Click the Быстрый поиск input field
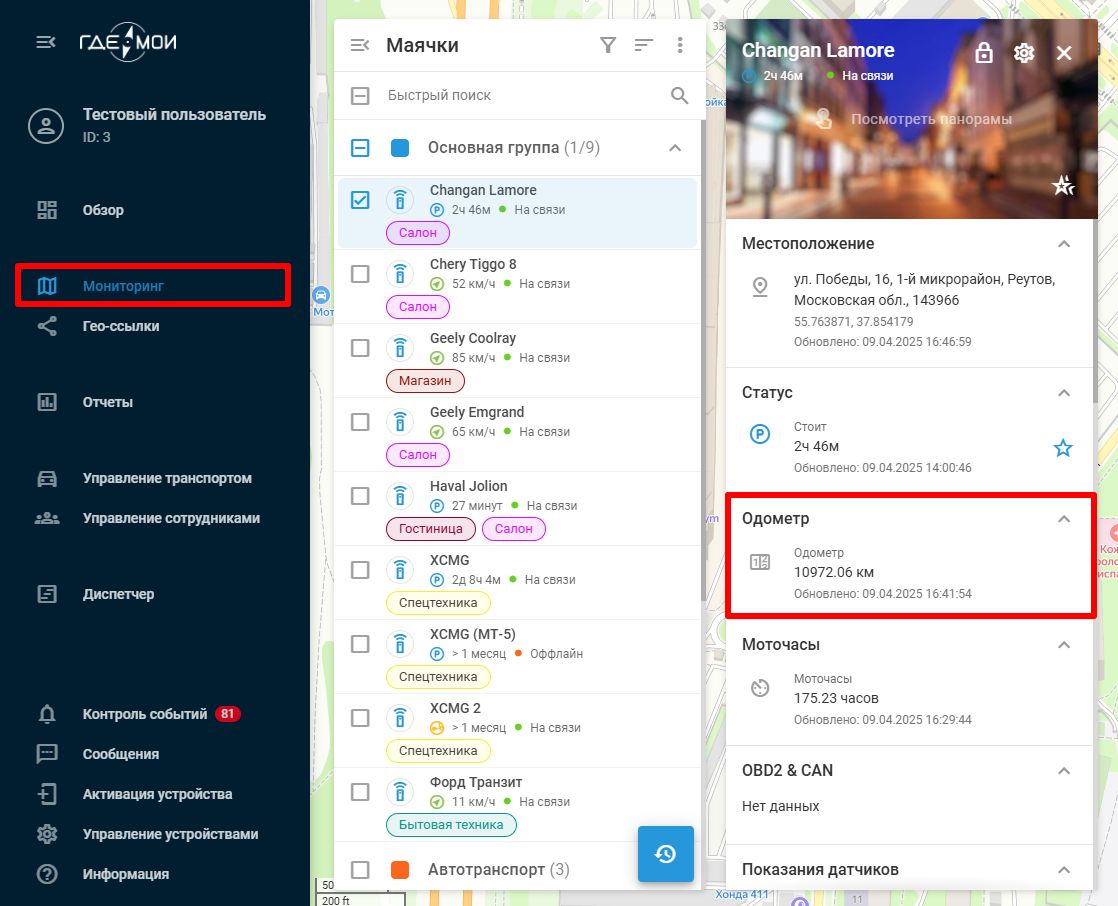 click(520, 96)
